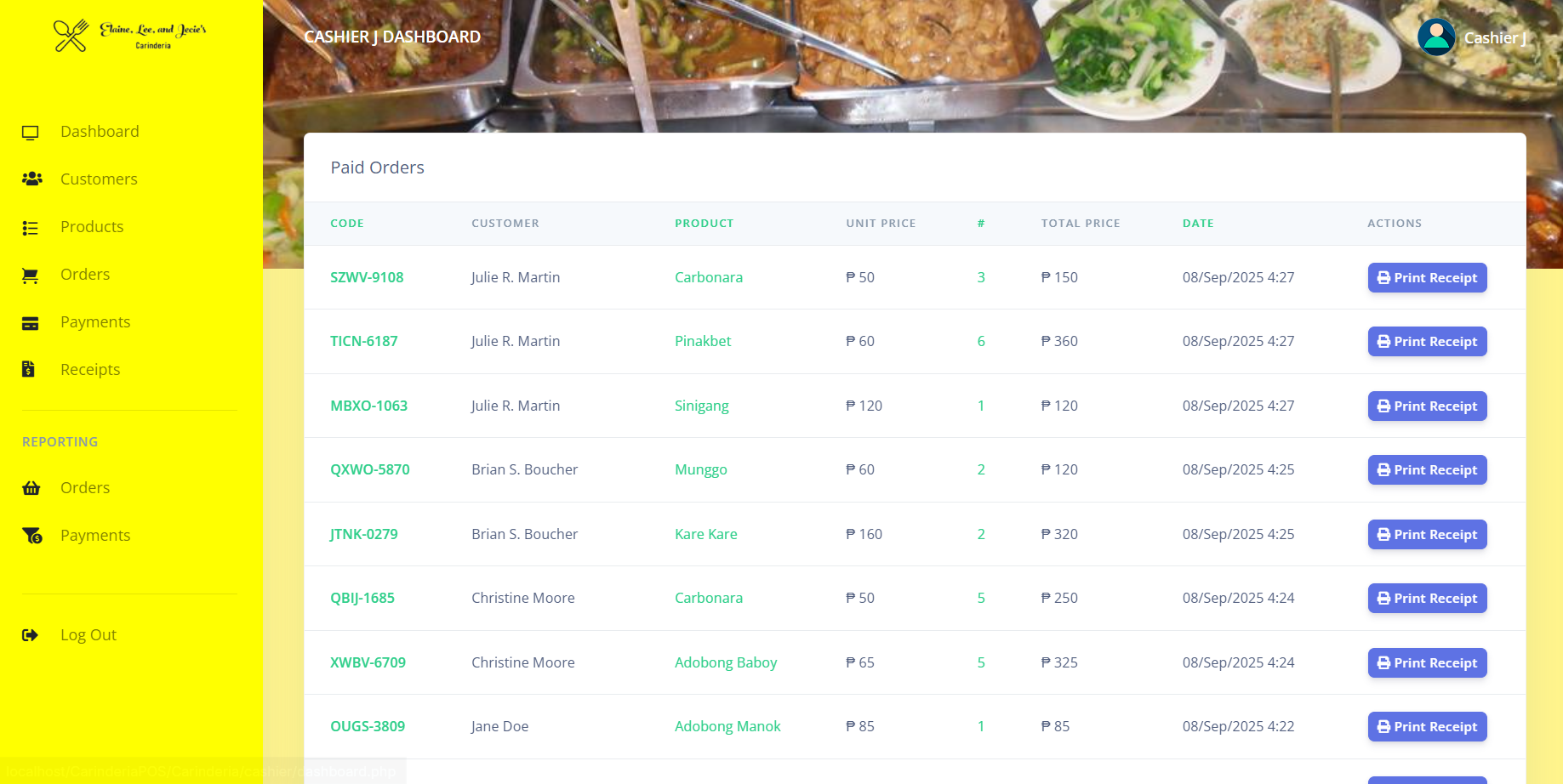
Task: Click the Products list icon
Action: click(31, 227)
